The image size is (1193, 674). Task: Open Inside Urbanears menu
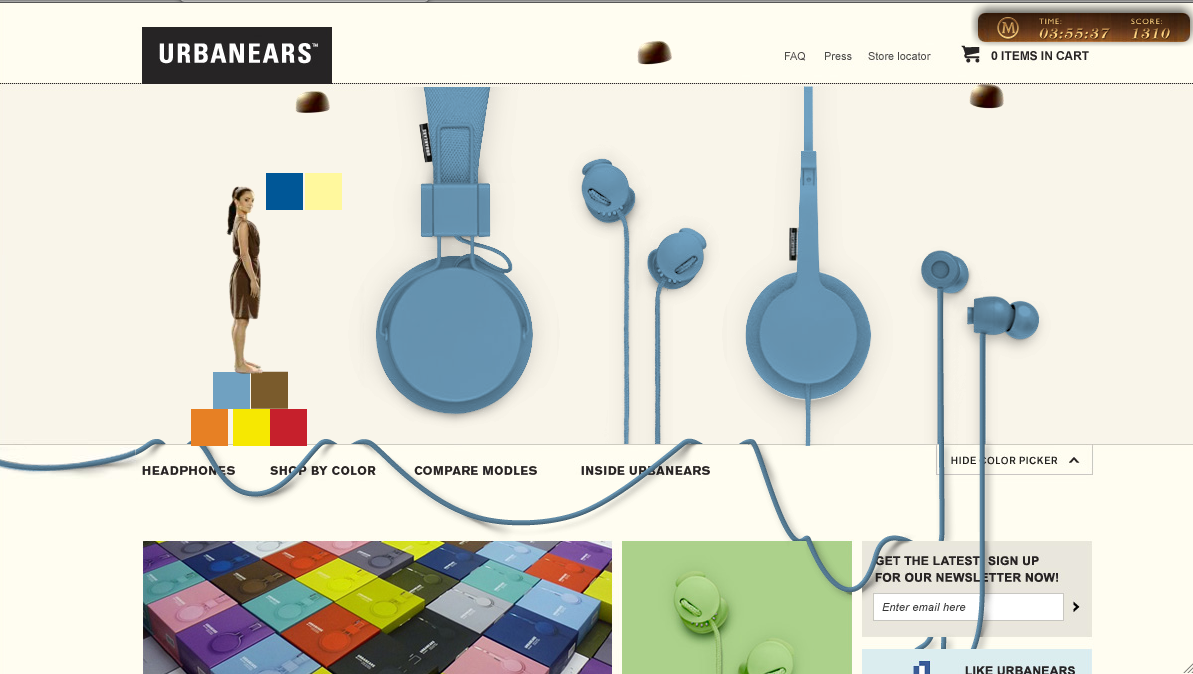645,471
